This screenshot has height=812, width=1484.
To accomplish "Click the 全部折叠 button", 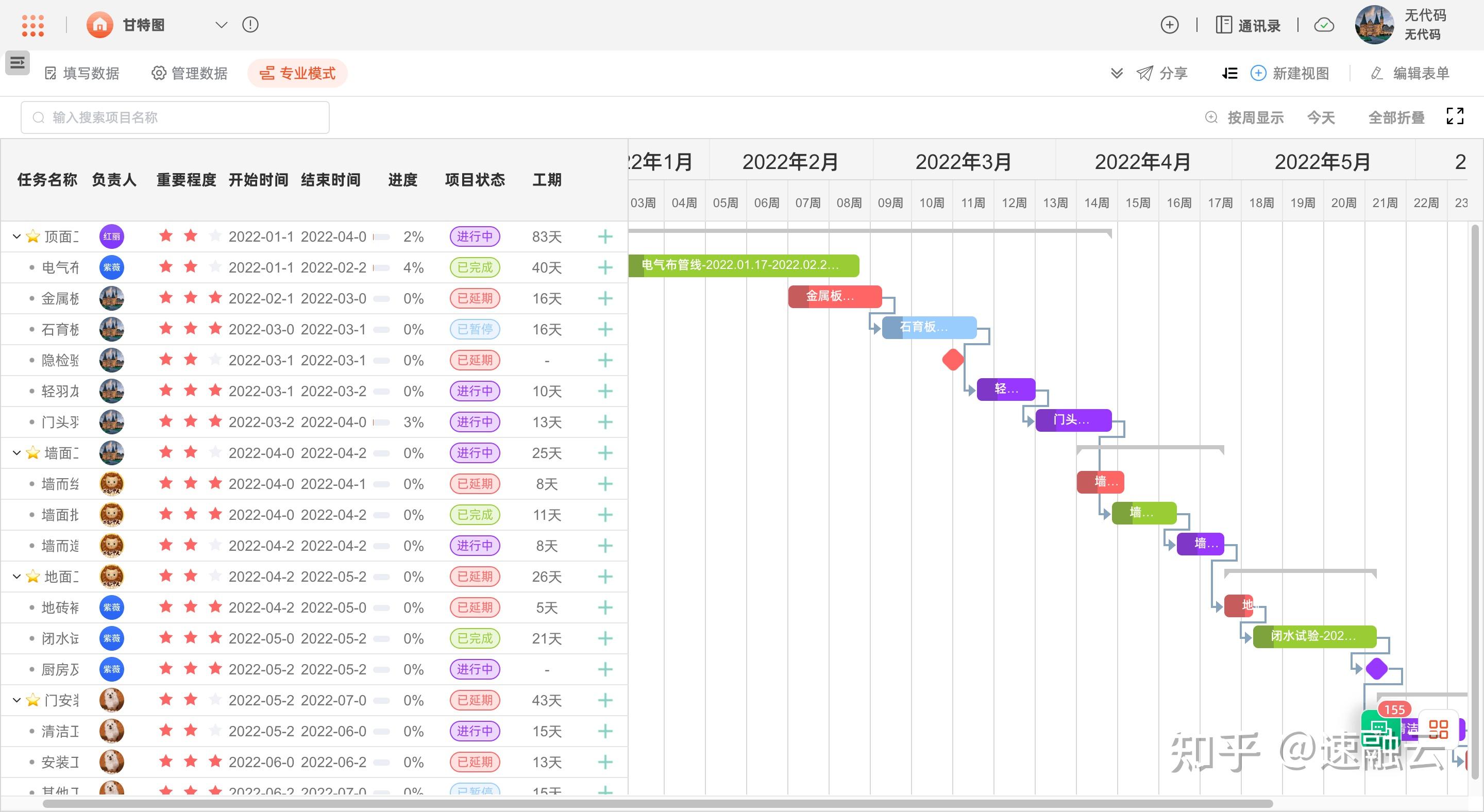I will point(1396,117).
